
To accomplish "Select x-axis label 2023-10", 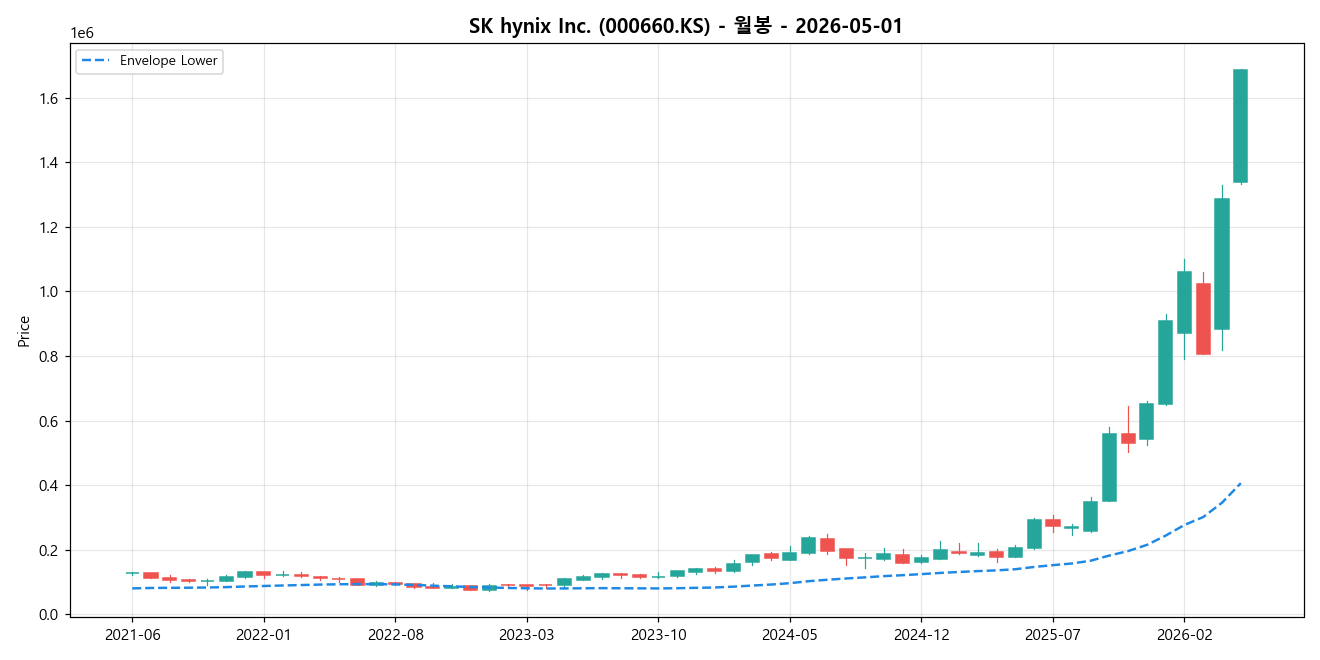I will coord(659,634).
